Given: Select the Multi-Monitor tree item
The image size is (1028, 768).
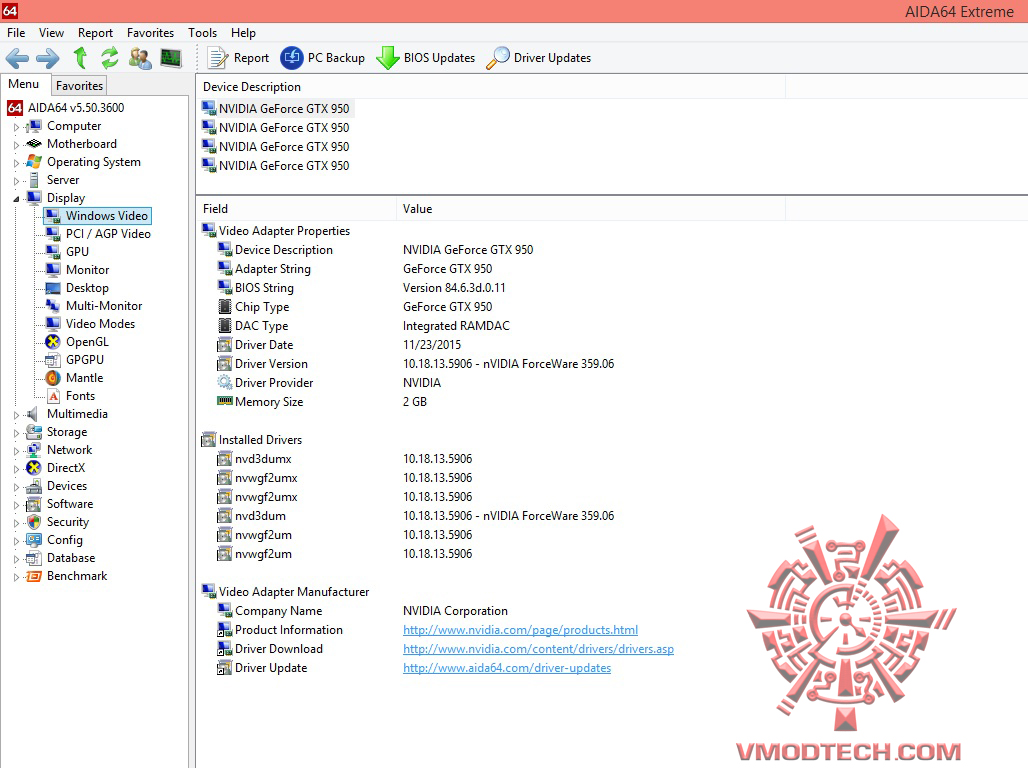Looking at the screenshot, I should (104, 306).
